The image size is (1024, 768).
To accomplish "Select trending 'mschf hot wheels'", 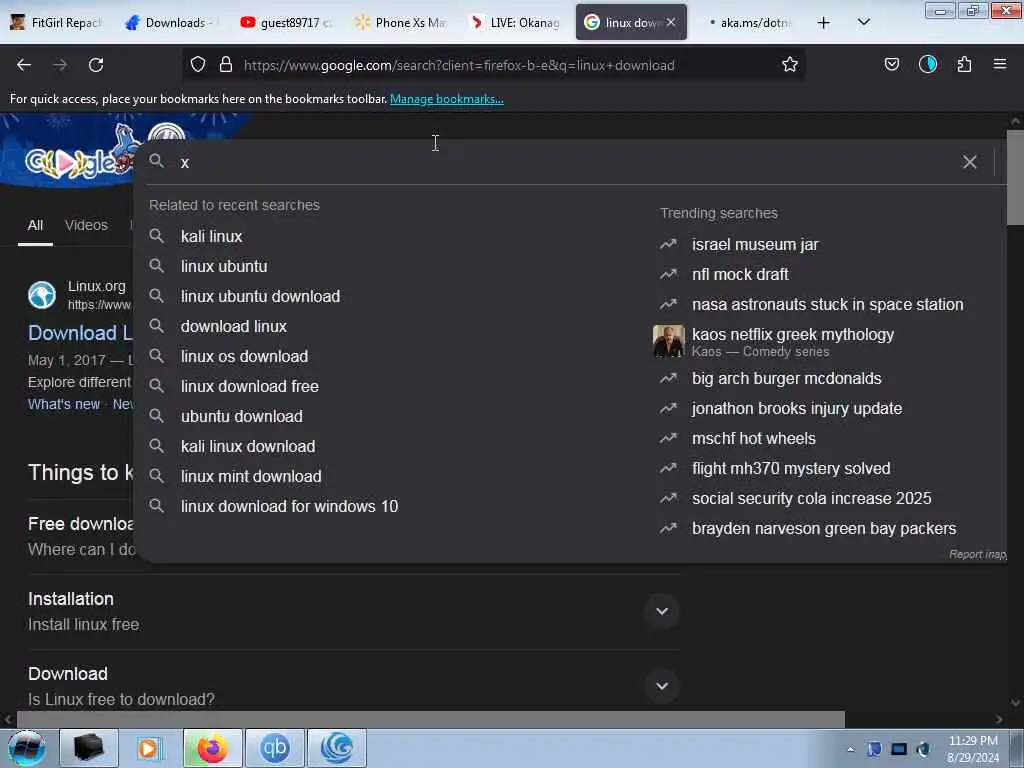I will coord(754,439).
